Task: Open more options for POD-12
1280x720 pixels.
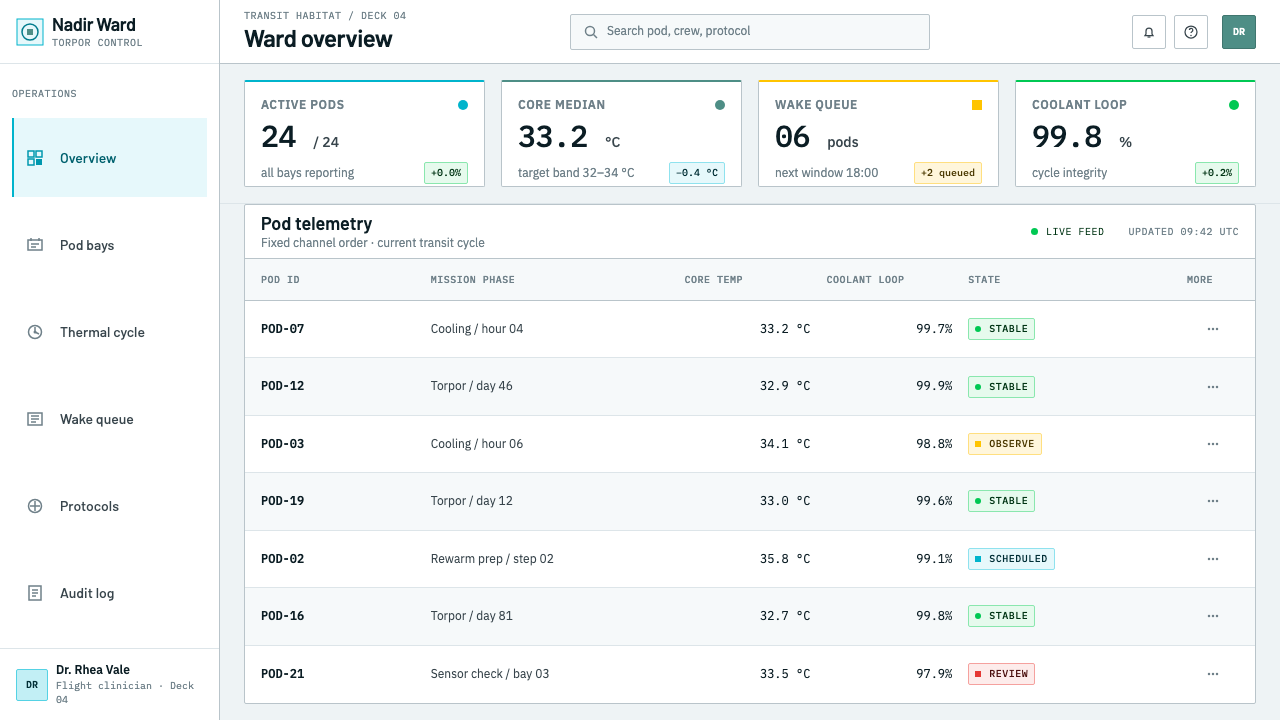Action: tap(1213, 387)
